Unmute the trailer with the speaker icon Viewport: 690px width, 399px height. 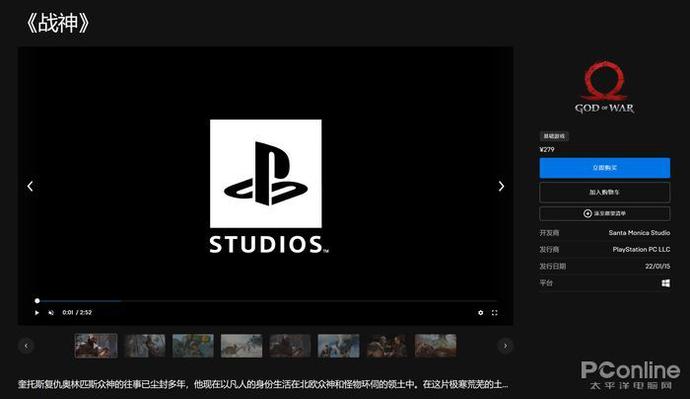pyautogui.click(x=51, y=313)
